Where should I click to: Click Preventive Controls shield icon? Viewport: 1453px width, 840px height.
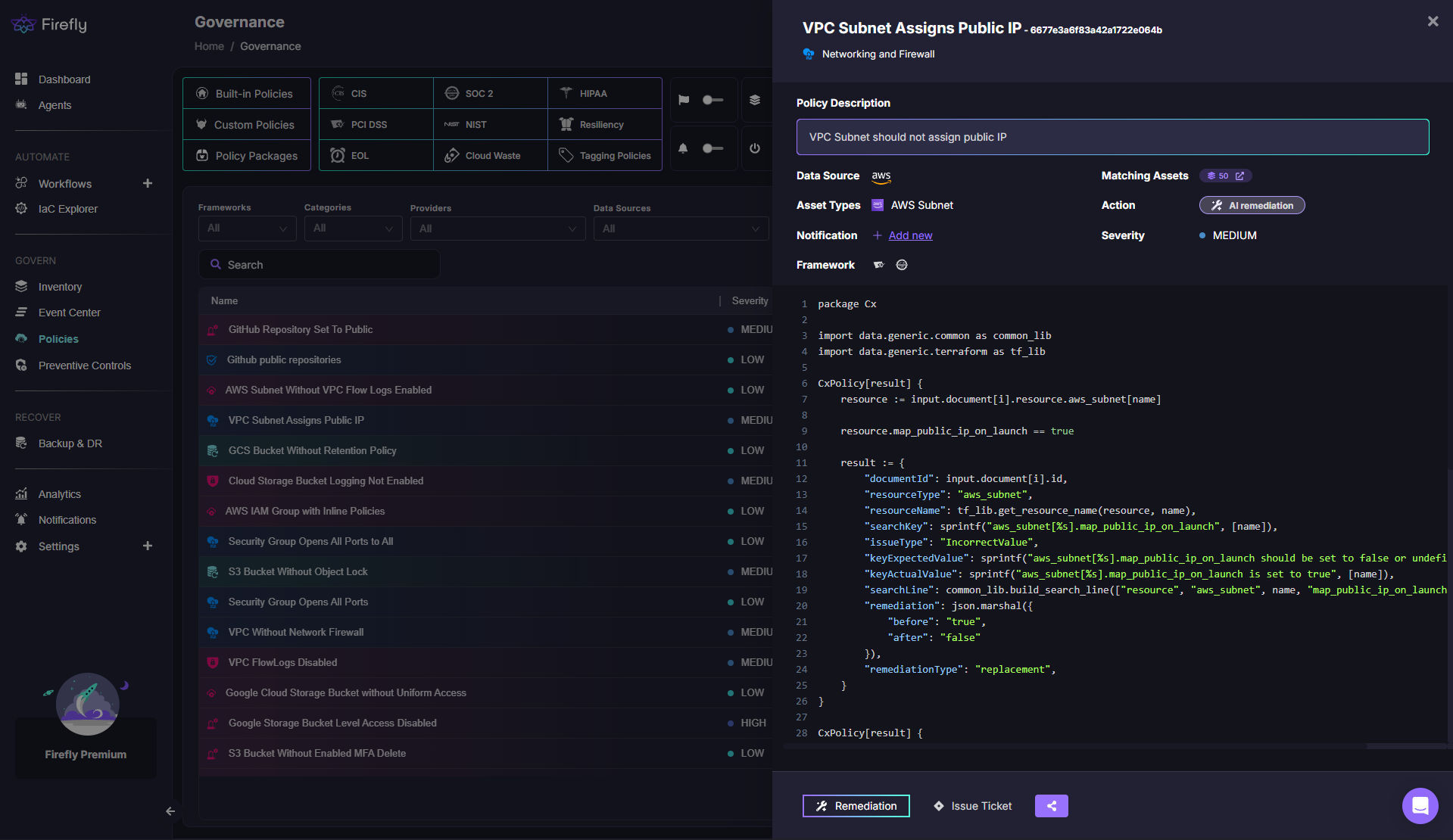(21, 365)
